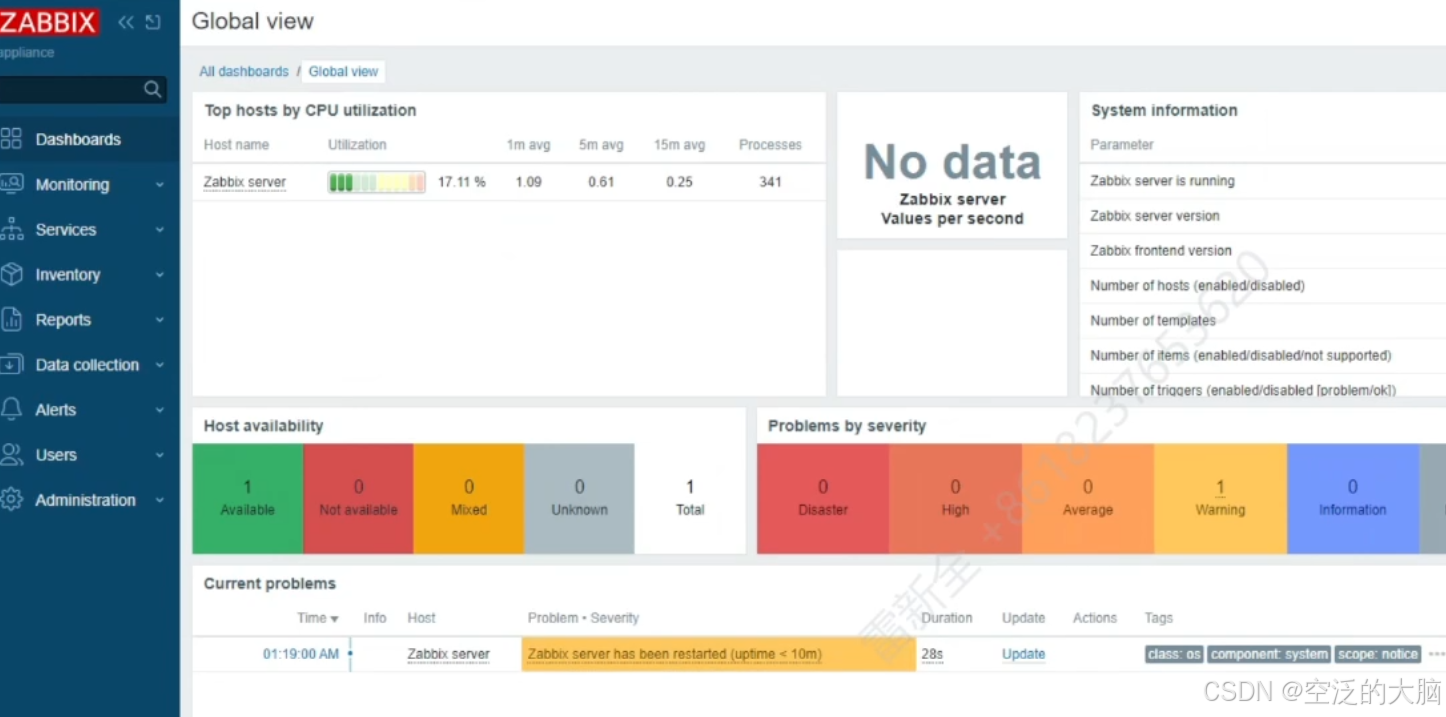Image resolution: width=1446 pixels, height=717 pixels.
Task: Click the Average severity tile
Action: point(1088,498)
